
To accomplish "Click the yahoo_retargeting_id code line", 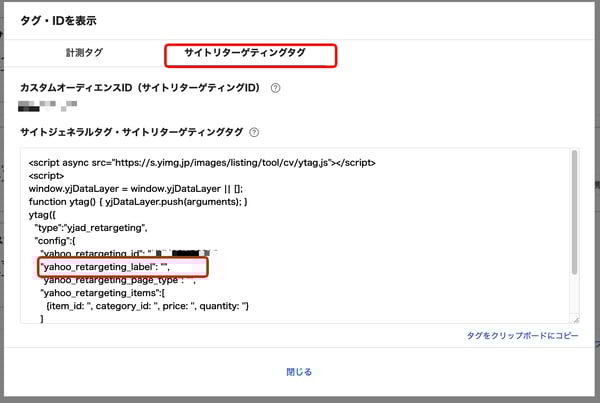I will coord(129,254).
